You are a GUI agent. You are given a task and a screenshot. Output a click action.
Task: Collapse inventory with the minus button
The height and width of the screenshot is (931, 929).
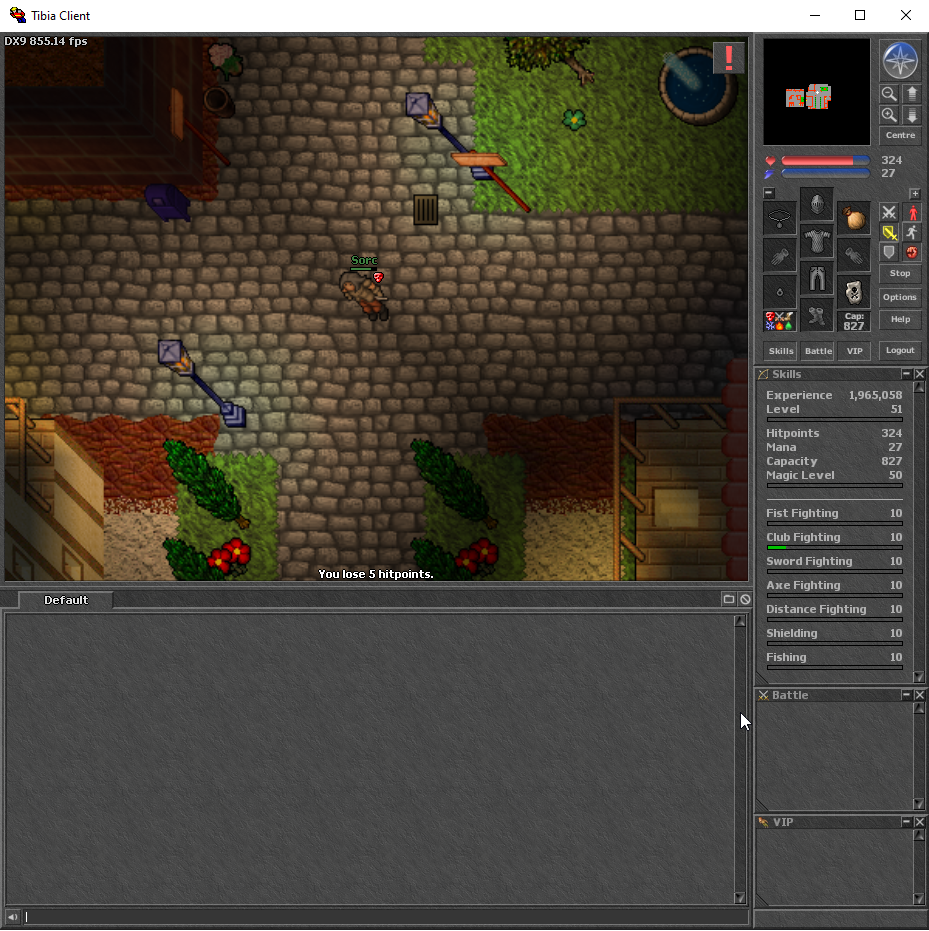pos(769,193)
